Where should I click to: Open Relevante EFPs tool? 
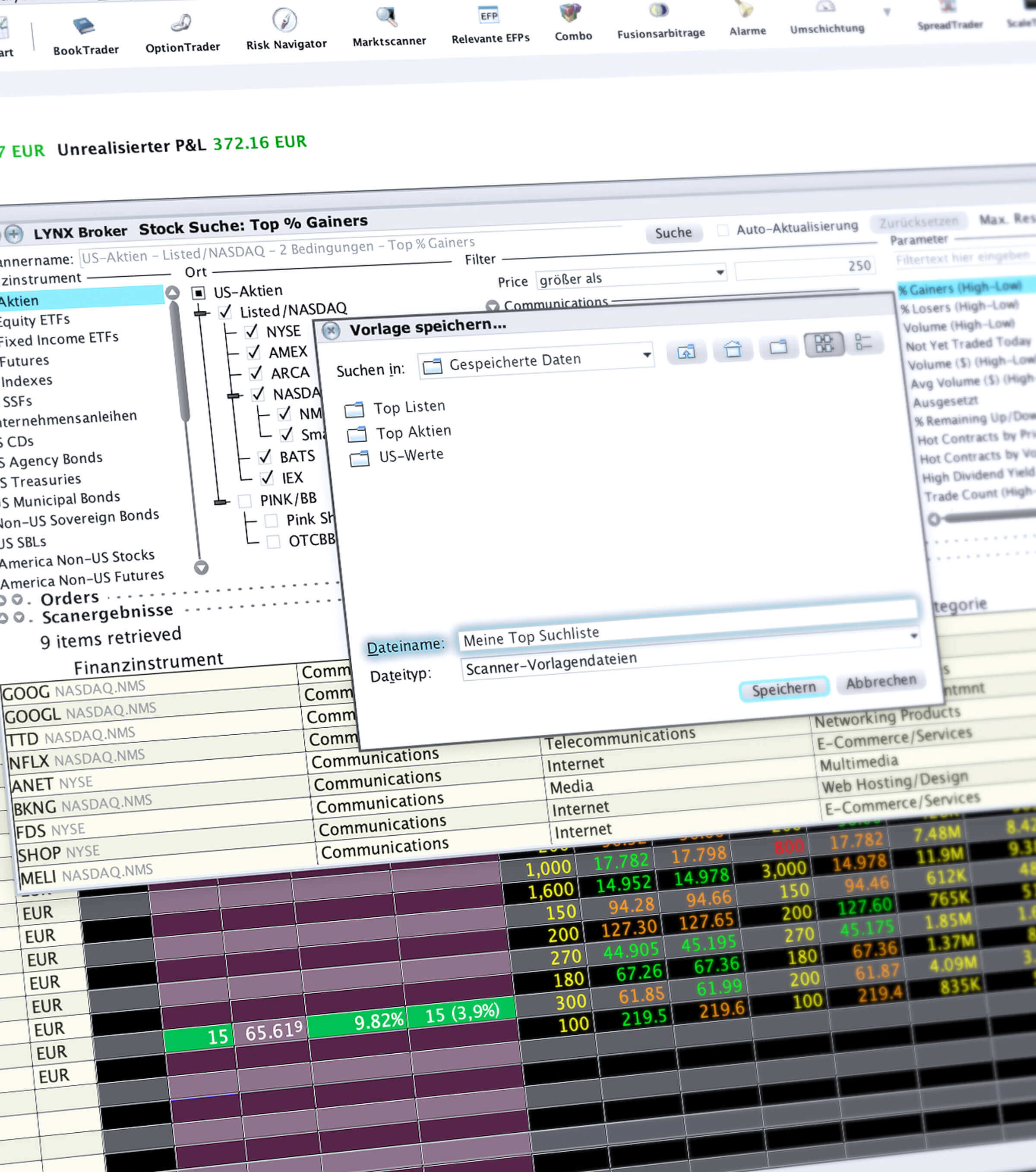(x=490, y=25)
